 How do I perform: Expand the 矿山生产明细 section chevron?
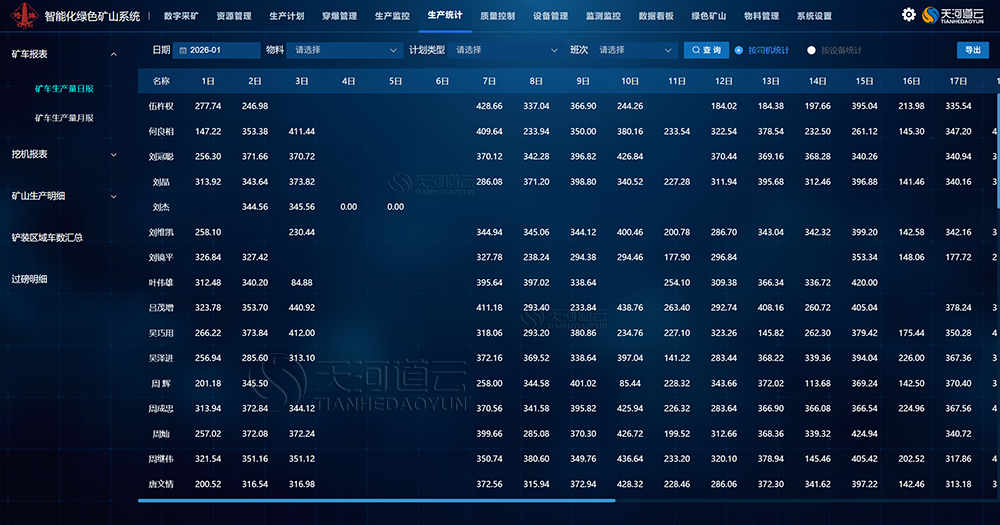point(114,196)
